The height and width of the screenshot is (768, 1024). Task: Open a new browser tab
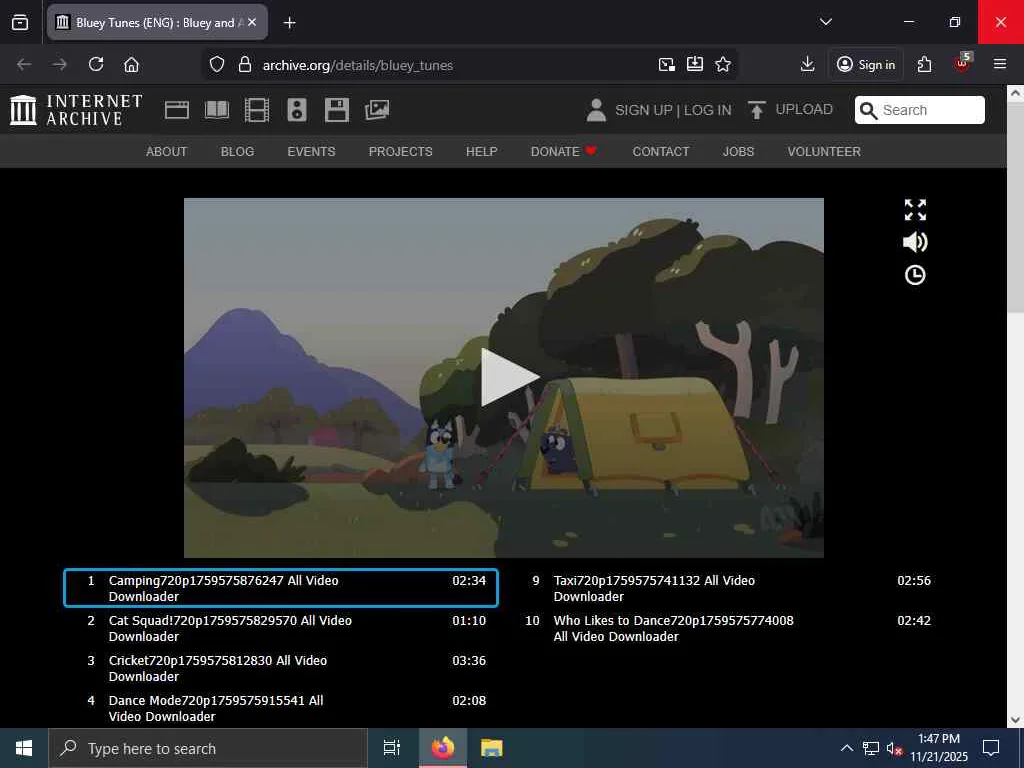pyautogui.click(x=289, y=23)
